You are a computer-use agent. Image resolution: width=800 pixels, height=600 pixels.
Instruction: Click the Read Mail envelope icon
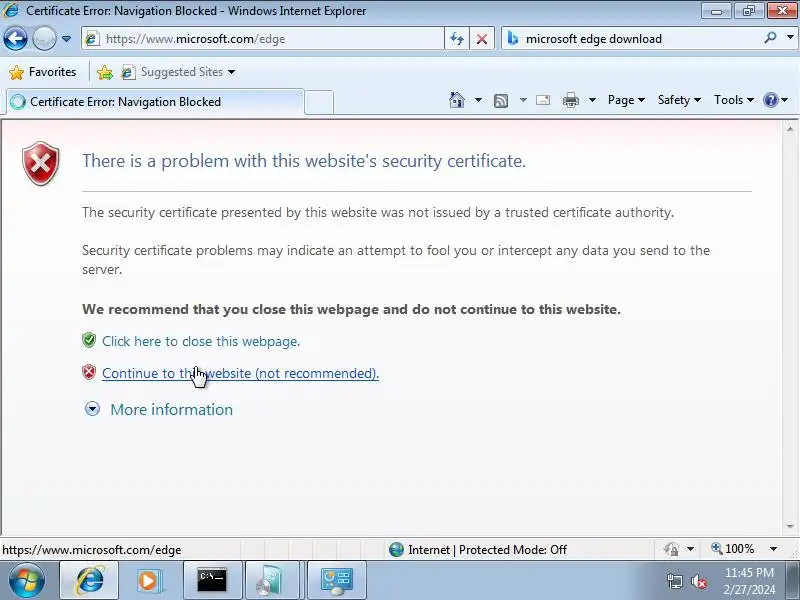[x=543, y=100]
